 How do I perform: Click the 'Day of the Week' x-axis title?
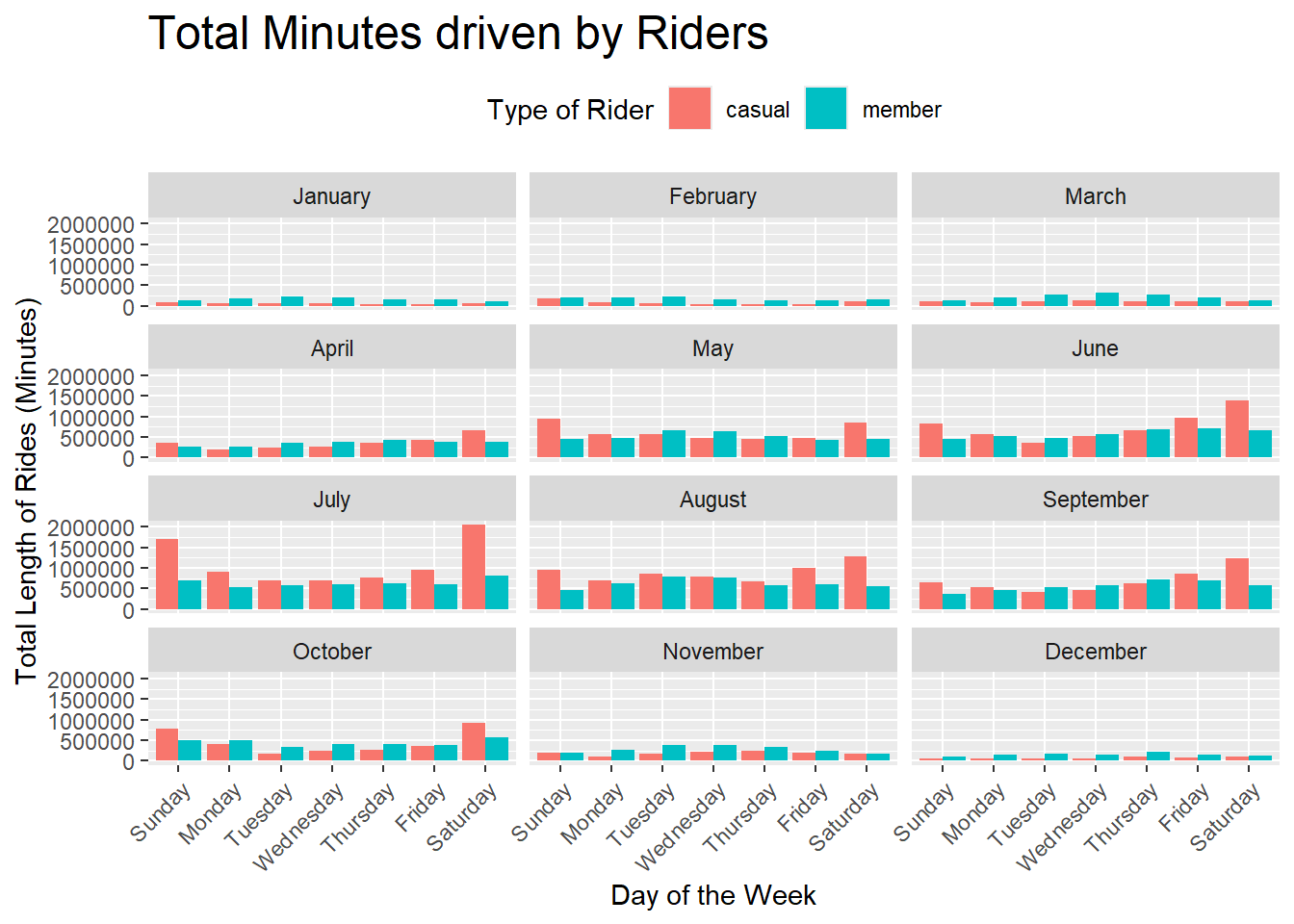(x=712, y=895)
